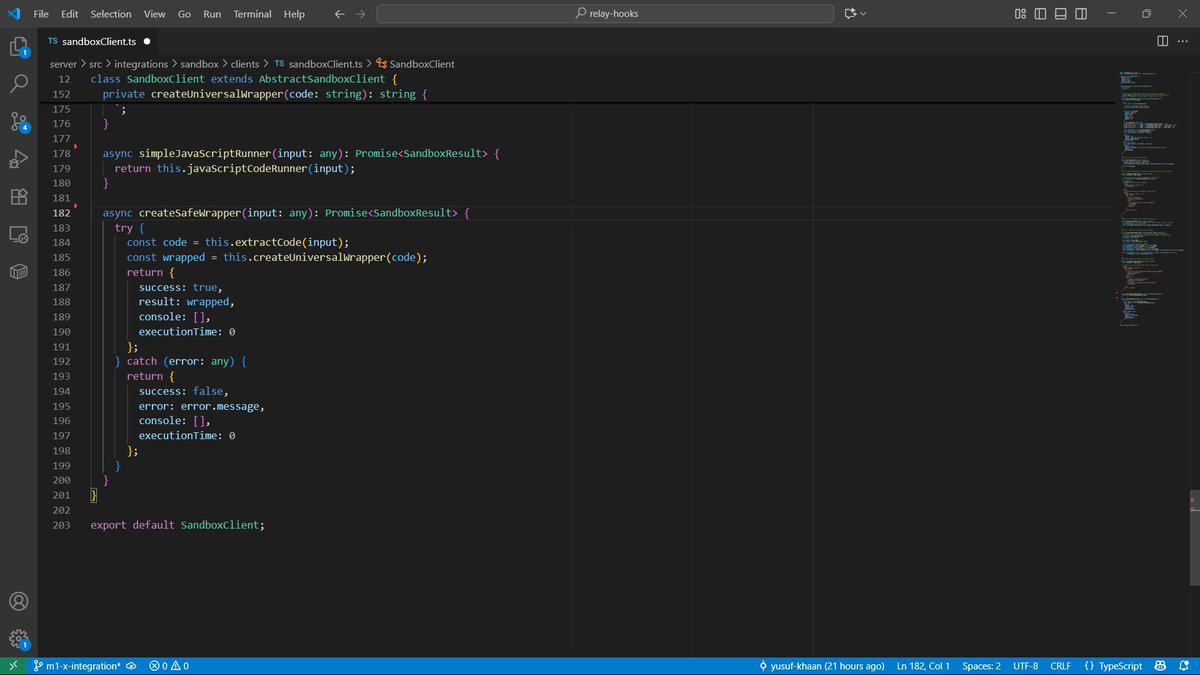Click the cloud publish icon in status bar
1200x675 pixels.
coord(132,665)
